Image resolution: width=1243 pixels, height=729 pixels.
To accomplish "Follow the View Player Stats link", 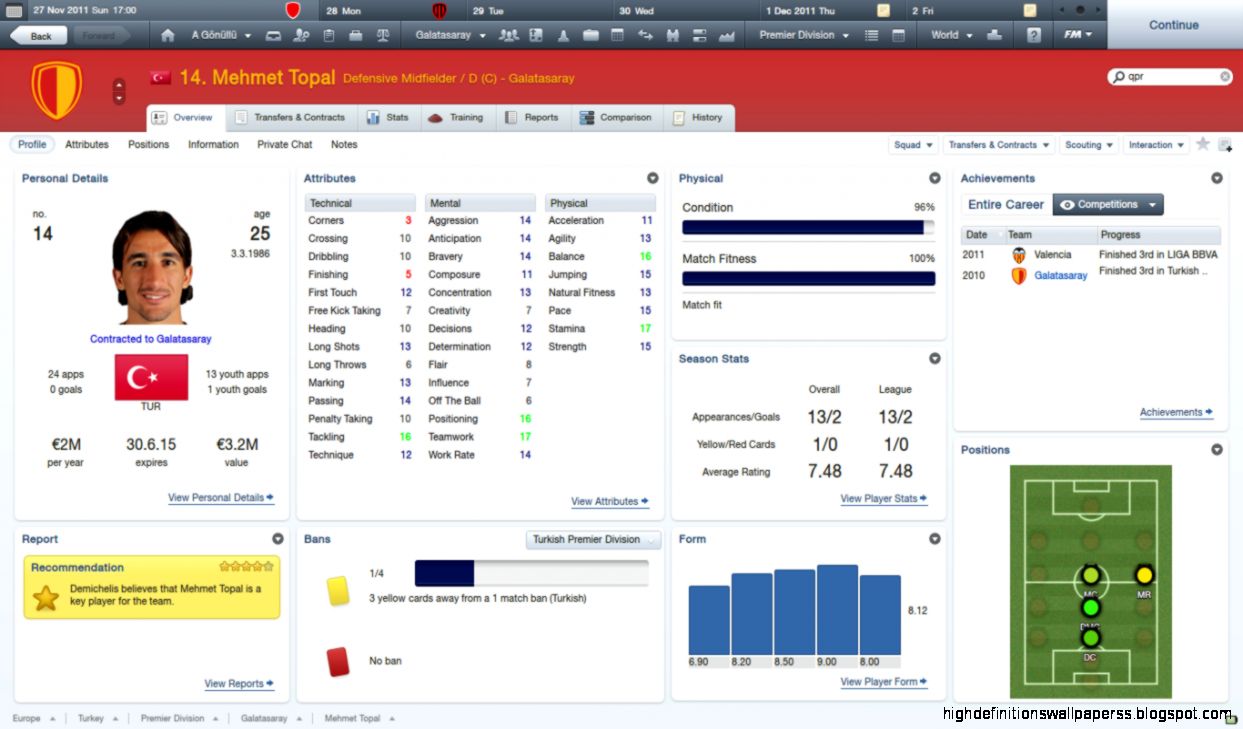I will pos(884,498).
